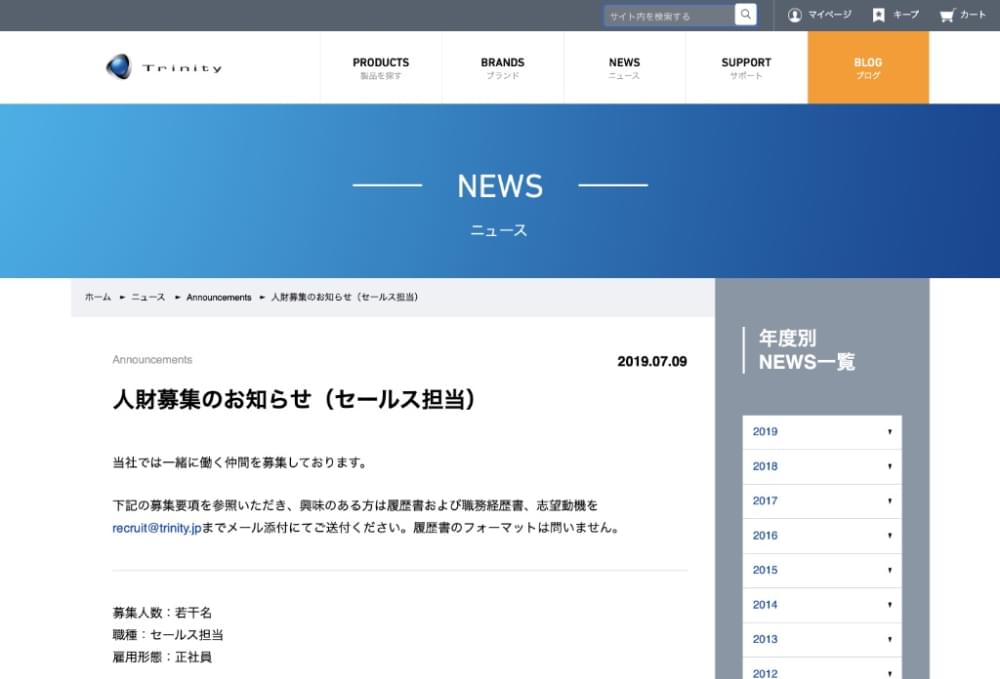The width and height of the screenshot is (1000, 679).
Task: Expand the 2016 news archive
Action: (x=822, y=536)
